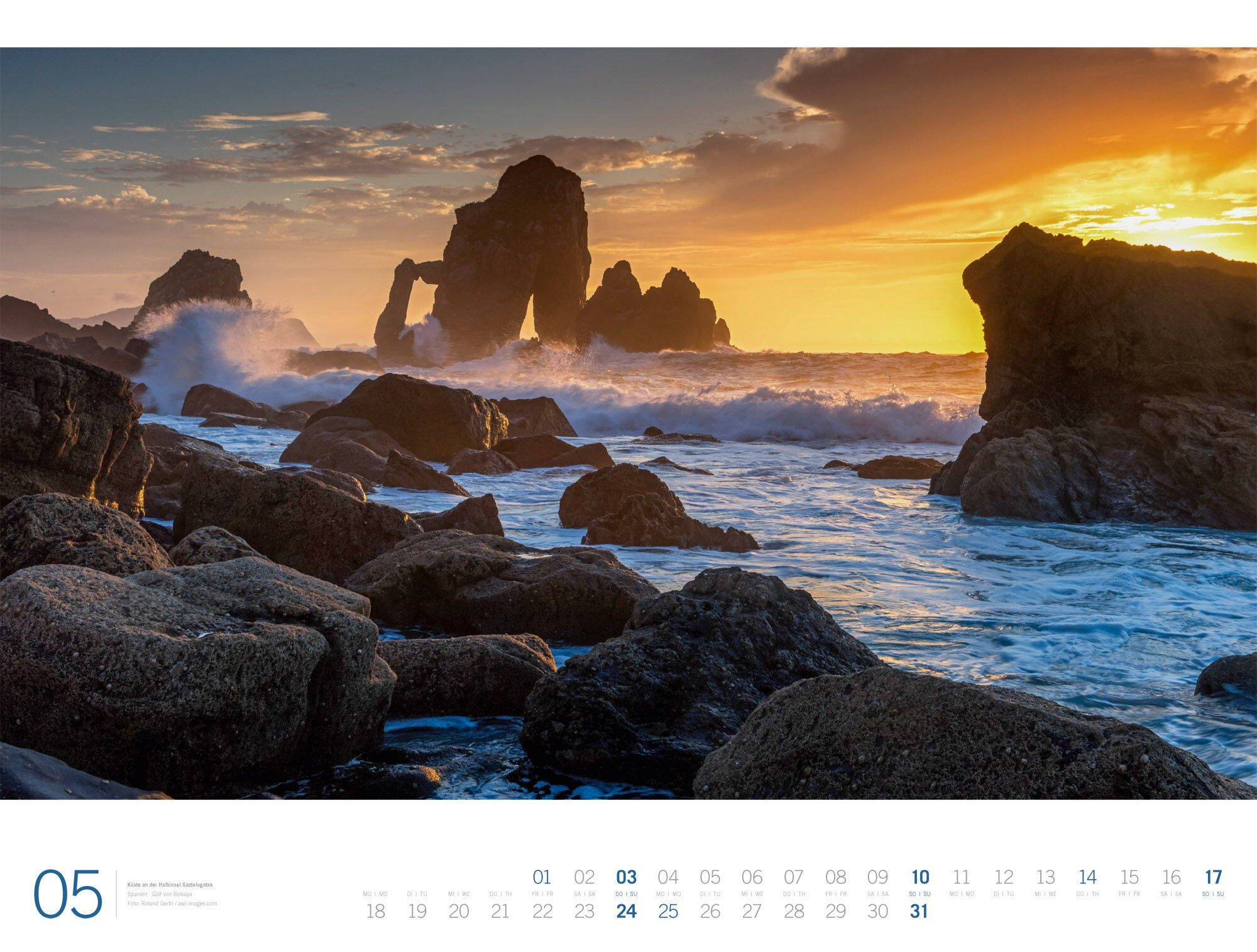Image resolution: width=1257 pixels, height=952 pixels.
Task: Select date 18 in the second row
Action: (x=375, y=911)
